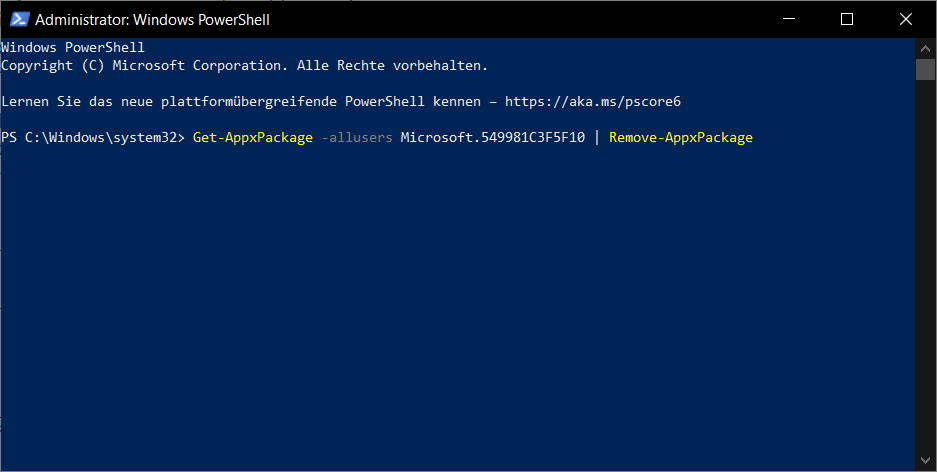Image resolution: width=937 pixels, height=472 pixels.
Task: Click the Remove-AppxPackage cmdlet text
Action: (680, 138)
